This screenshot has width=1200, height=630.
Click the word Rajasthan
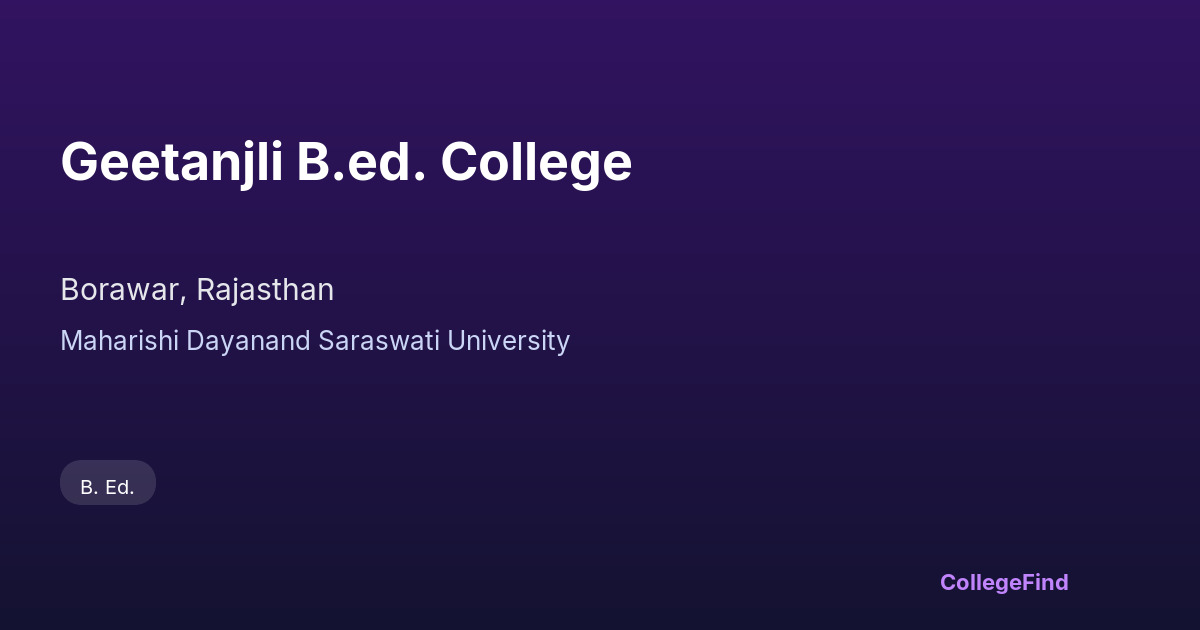[265, 290]
